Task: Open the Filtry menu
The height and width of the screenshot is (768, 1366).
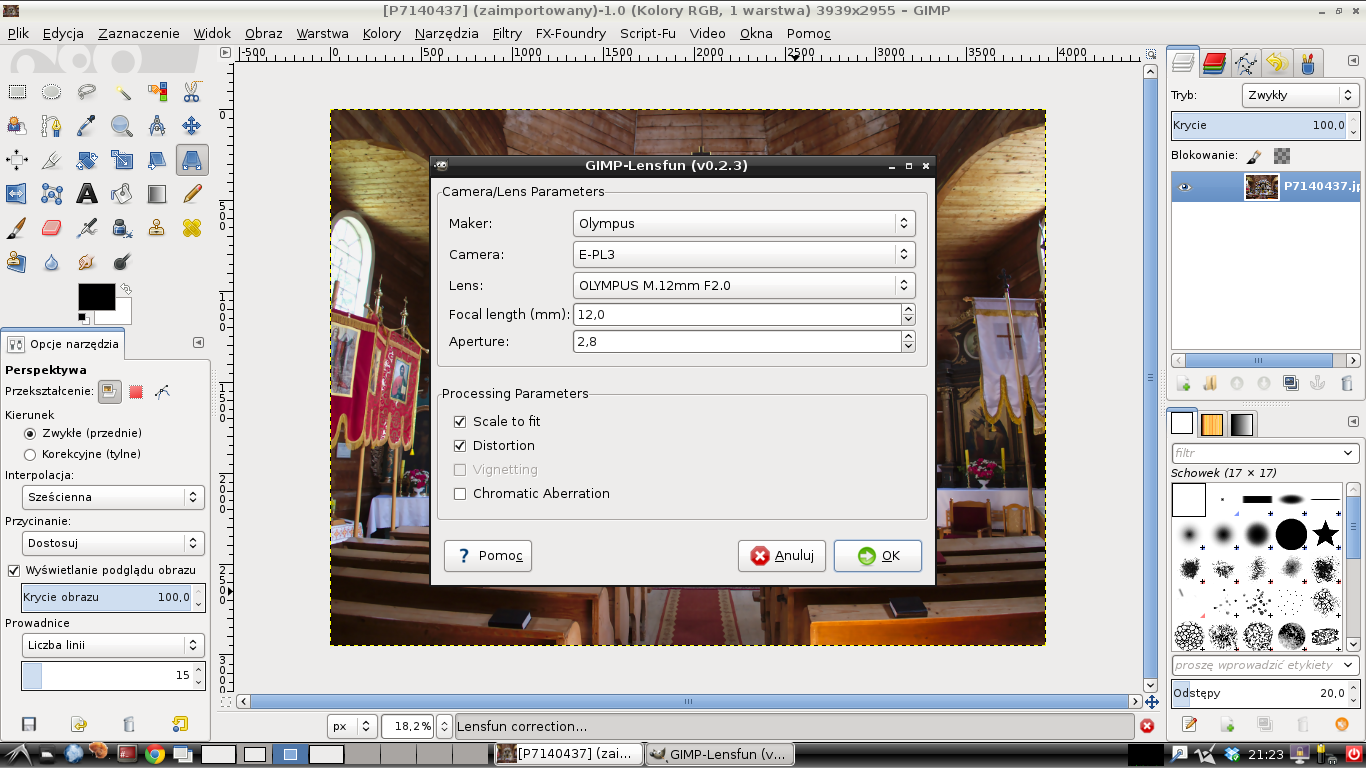Action: click(x=507, y=33)
